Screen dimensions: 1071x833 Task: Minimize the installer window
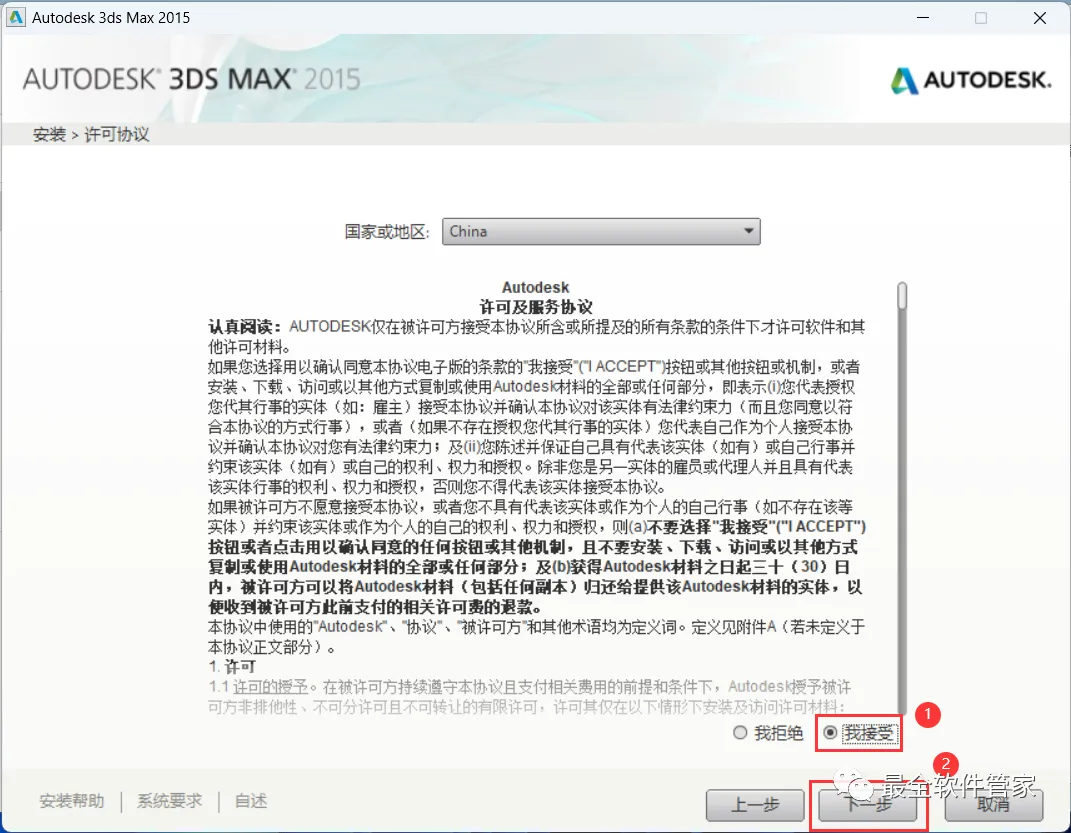click(923, 18)
